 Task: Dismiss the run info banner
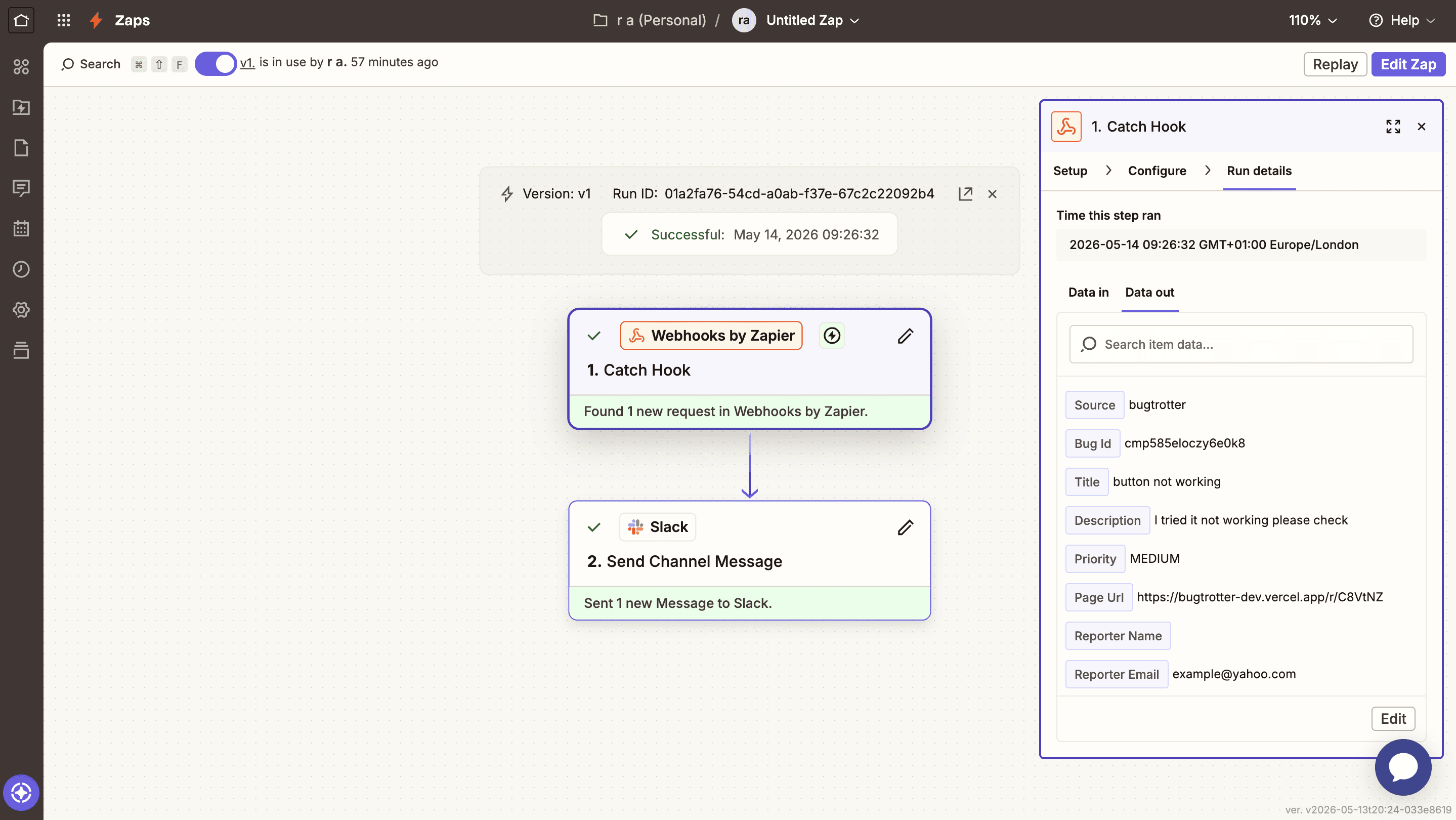992,194
